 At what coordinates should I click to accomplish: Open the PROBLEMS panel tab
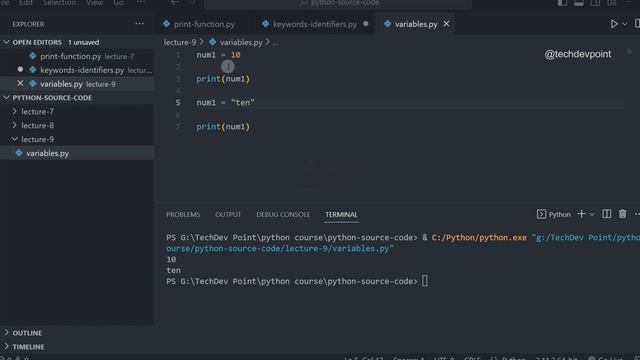point(183,214)
